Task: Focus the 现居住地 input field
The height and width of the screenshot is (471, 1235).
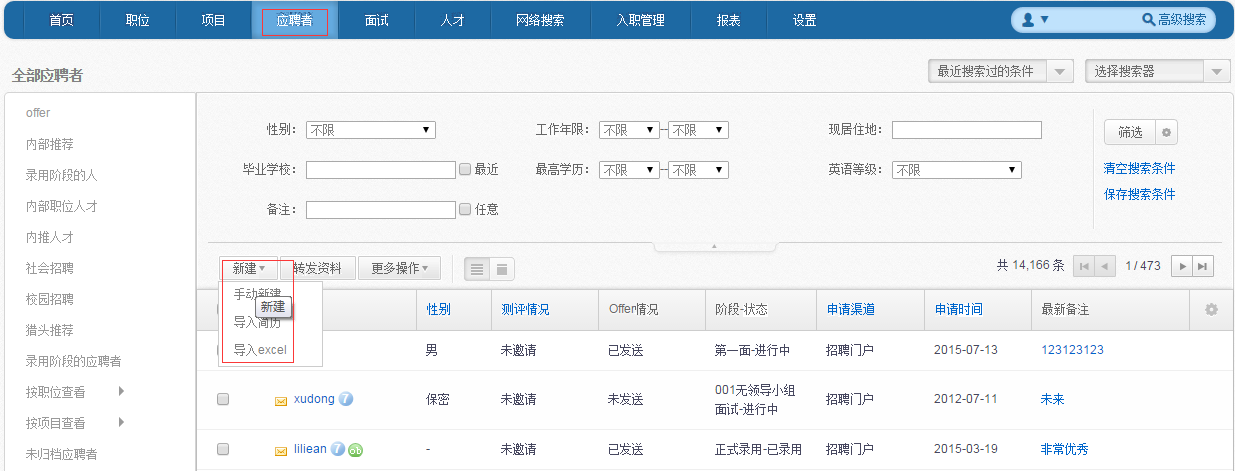Action: coord(967,130)
